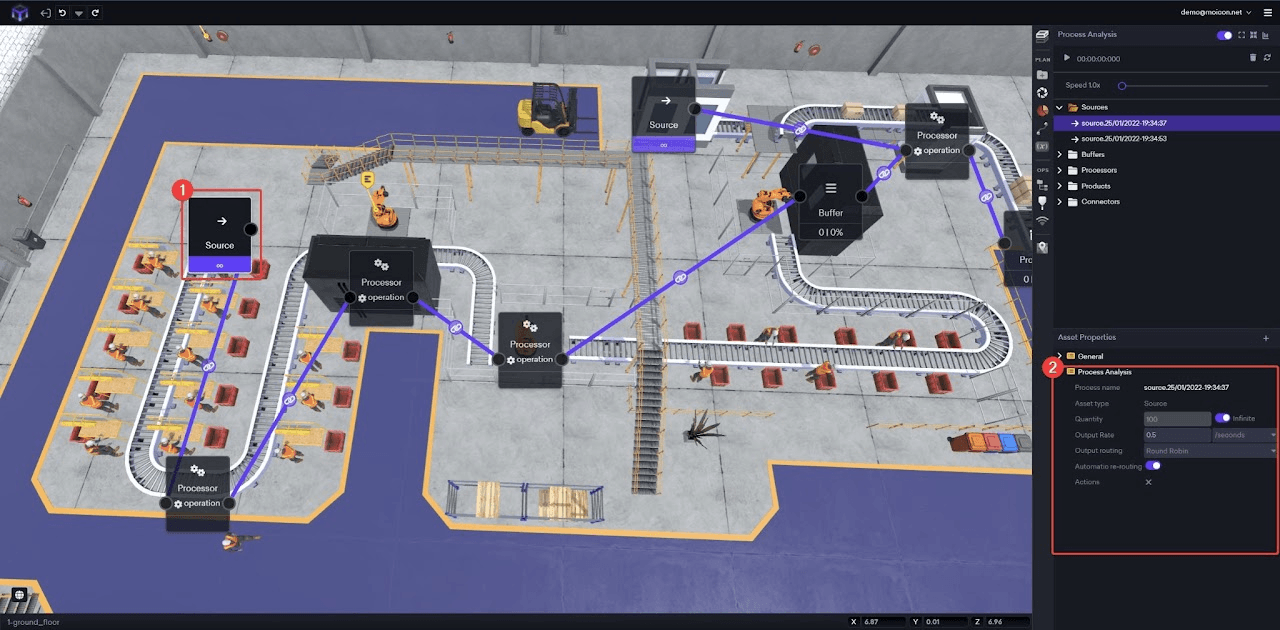Click the Speed slider handle
The image size is (1280, 630).
coord(1122,86)
